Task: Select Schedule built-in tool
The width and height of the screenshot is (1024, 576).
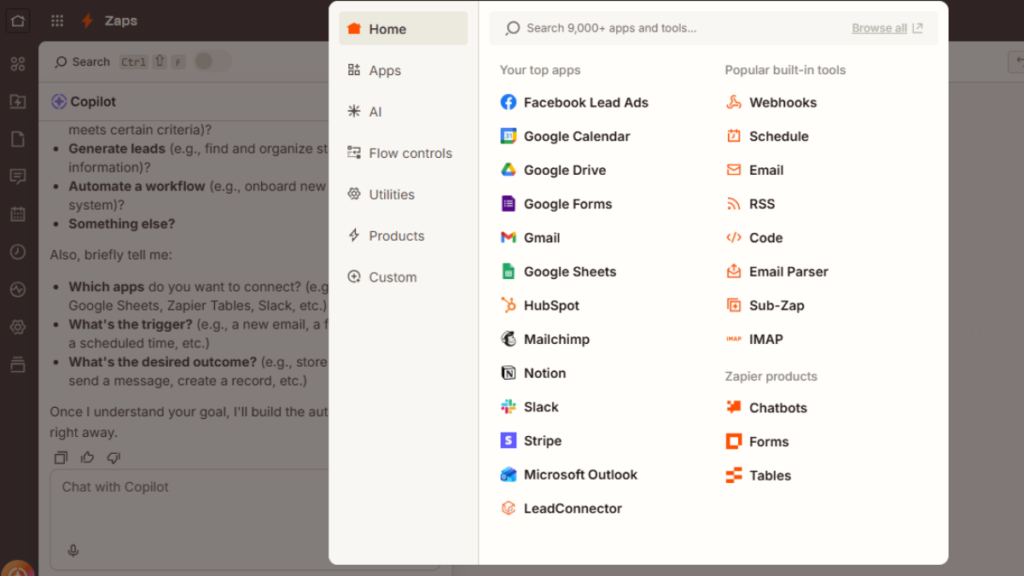Action: 767,136
